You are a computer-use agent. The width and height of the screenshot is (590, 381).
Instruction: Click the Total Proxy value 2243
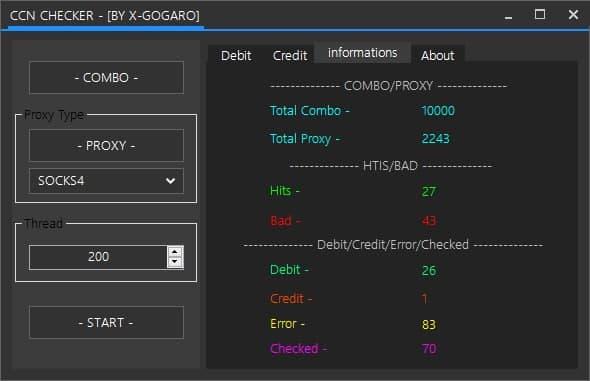pos(436,139)
